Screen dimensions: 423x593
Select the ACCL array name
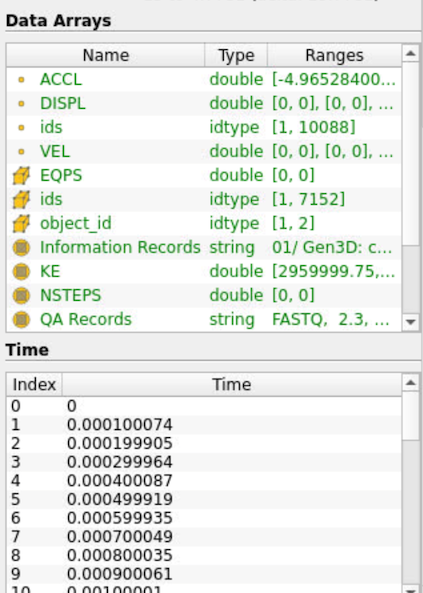(x=61, y=79)
